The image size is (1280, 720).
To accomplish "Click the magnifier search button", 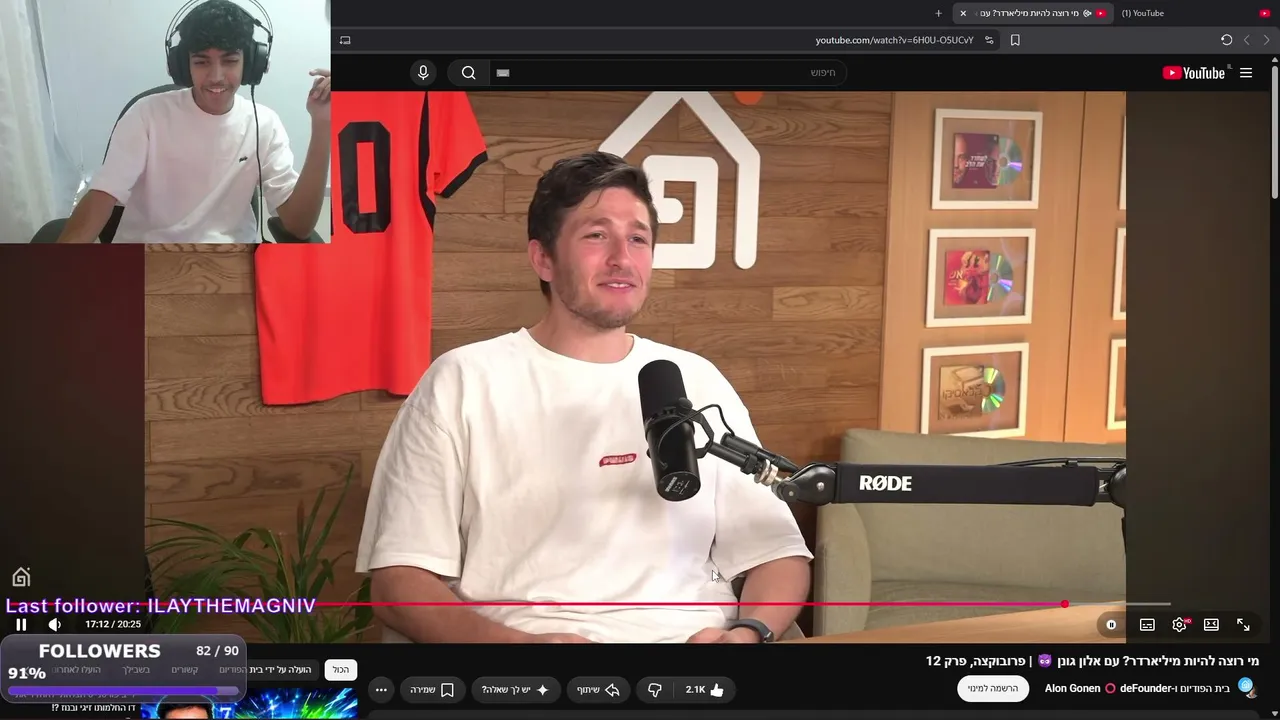I will pos(468,73).
